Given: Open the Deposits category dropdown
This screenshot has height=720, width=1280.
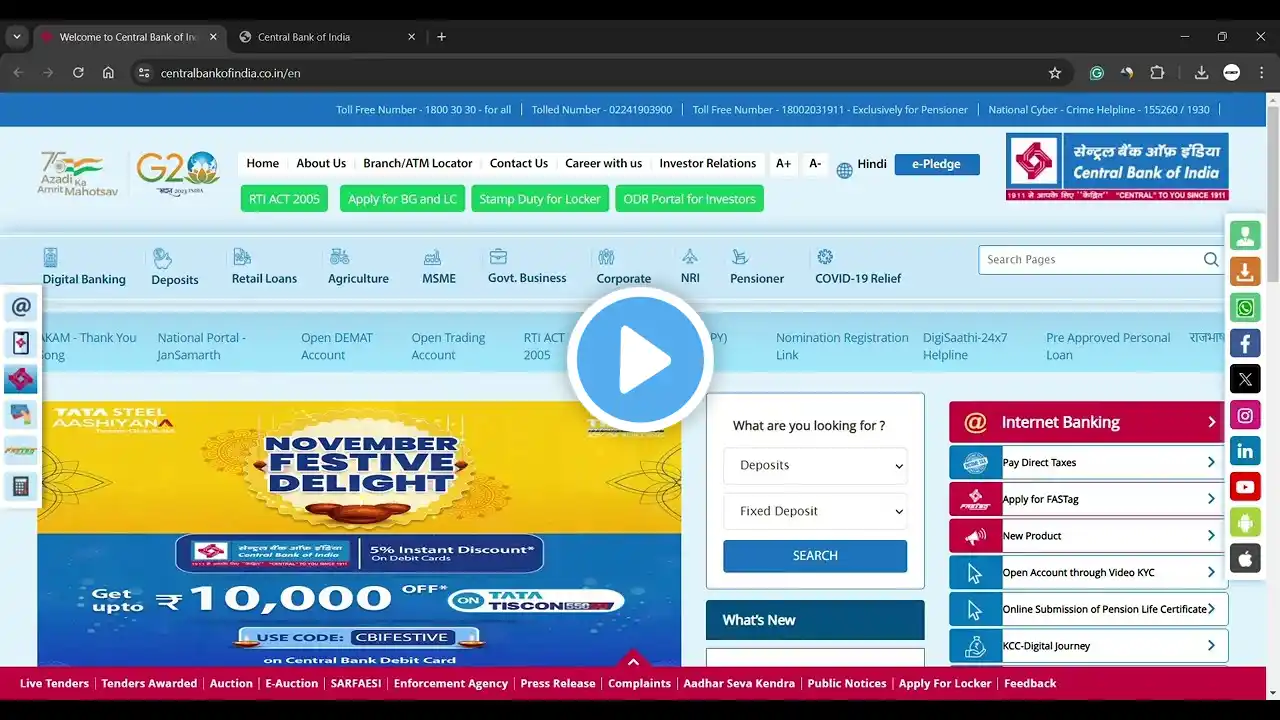Looking at the screenshot, I should pyautogui.click(x=815, y=465).
